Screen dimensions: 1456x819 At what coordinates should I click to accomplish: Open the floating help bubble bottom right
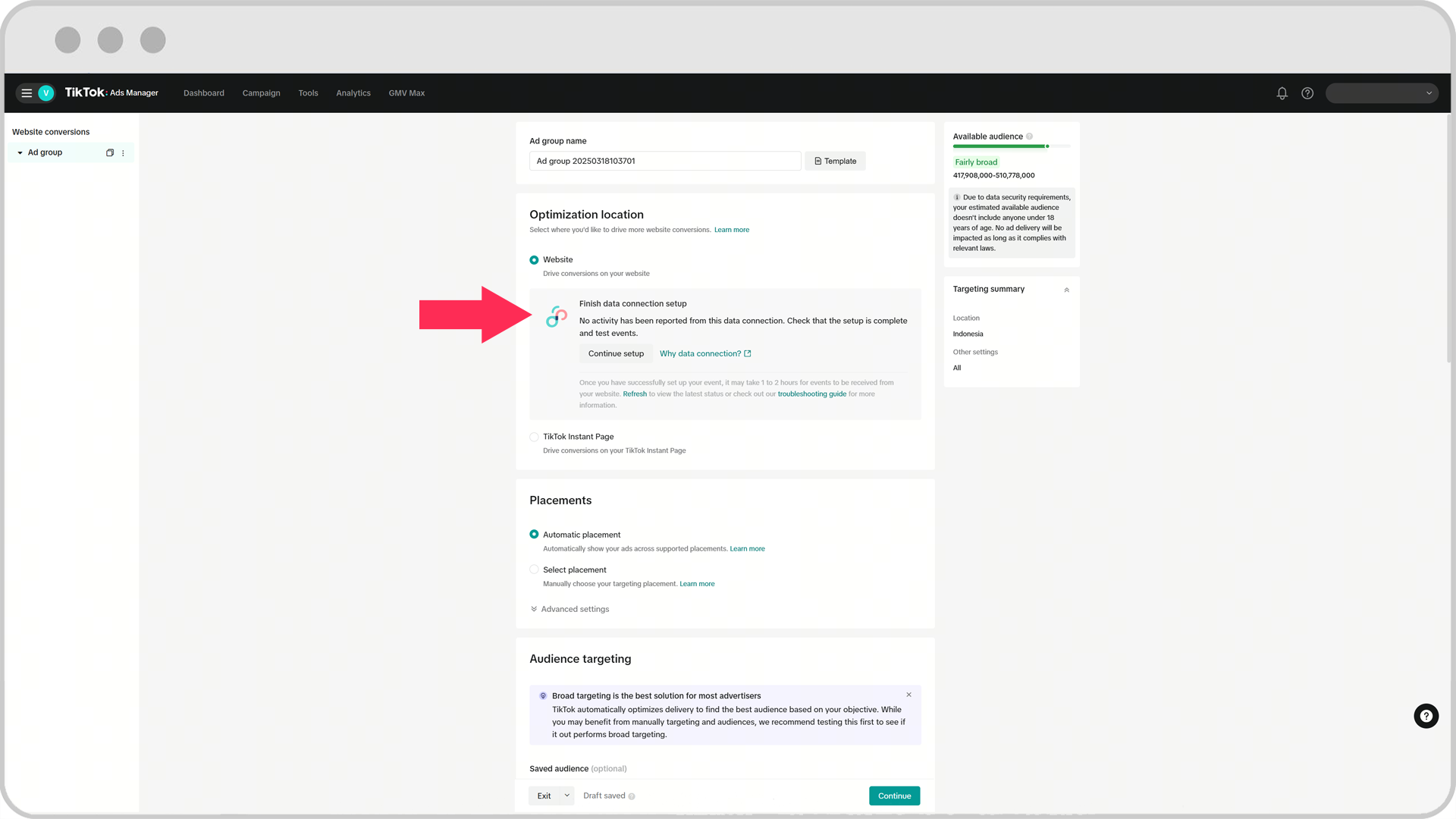pyautogui.click(x=1426, y=716)
